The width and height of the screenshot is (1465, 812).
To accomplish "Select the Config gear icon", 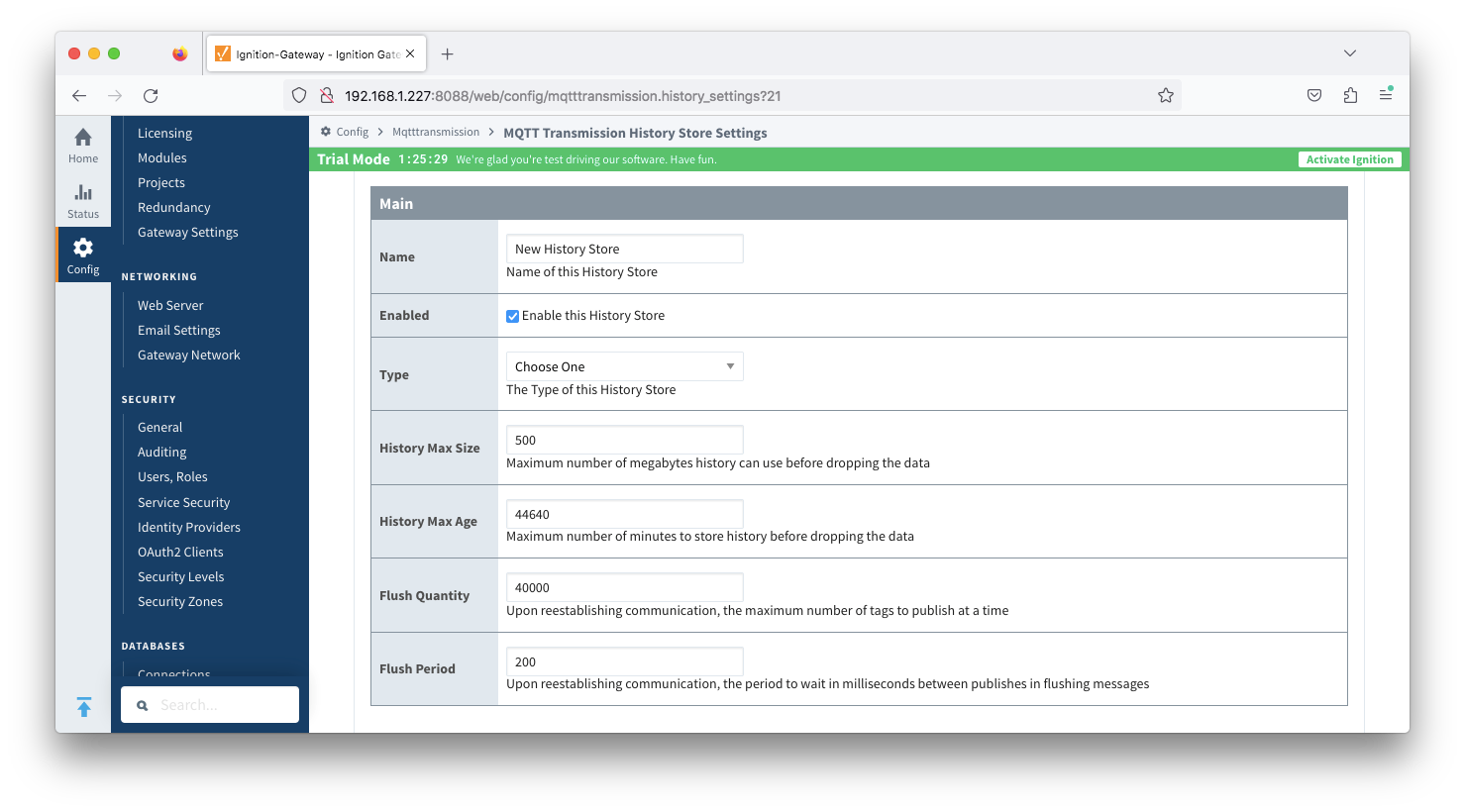I will (x=83, y=248).
